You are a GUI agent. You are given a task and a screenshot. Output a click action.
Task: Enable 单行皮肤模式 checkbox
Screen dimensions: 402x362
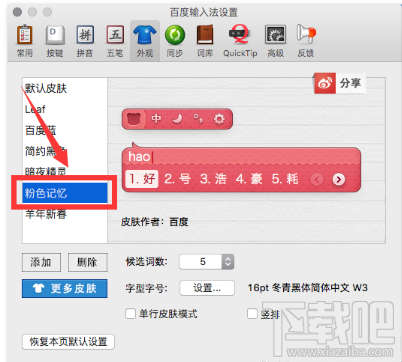coord(130,314)
